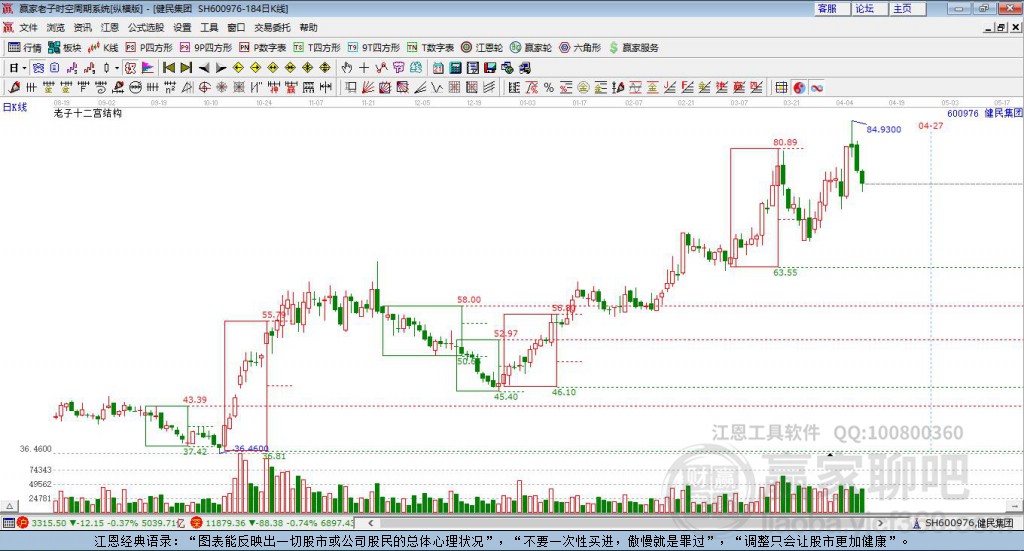The image size is (1024, 551).
Task: Open the 9T四方形 tool
Action: click(x=374, y=48)
